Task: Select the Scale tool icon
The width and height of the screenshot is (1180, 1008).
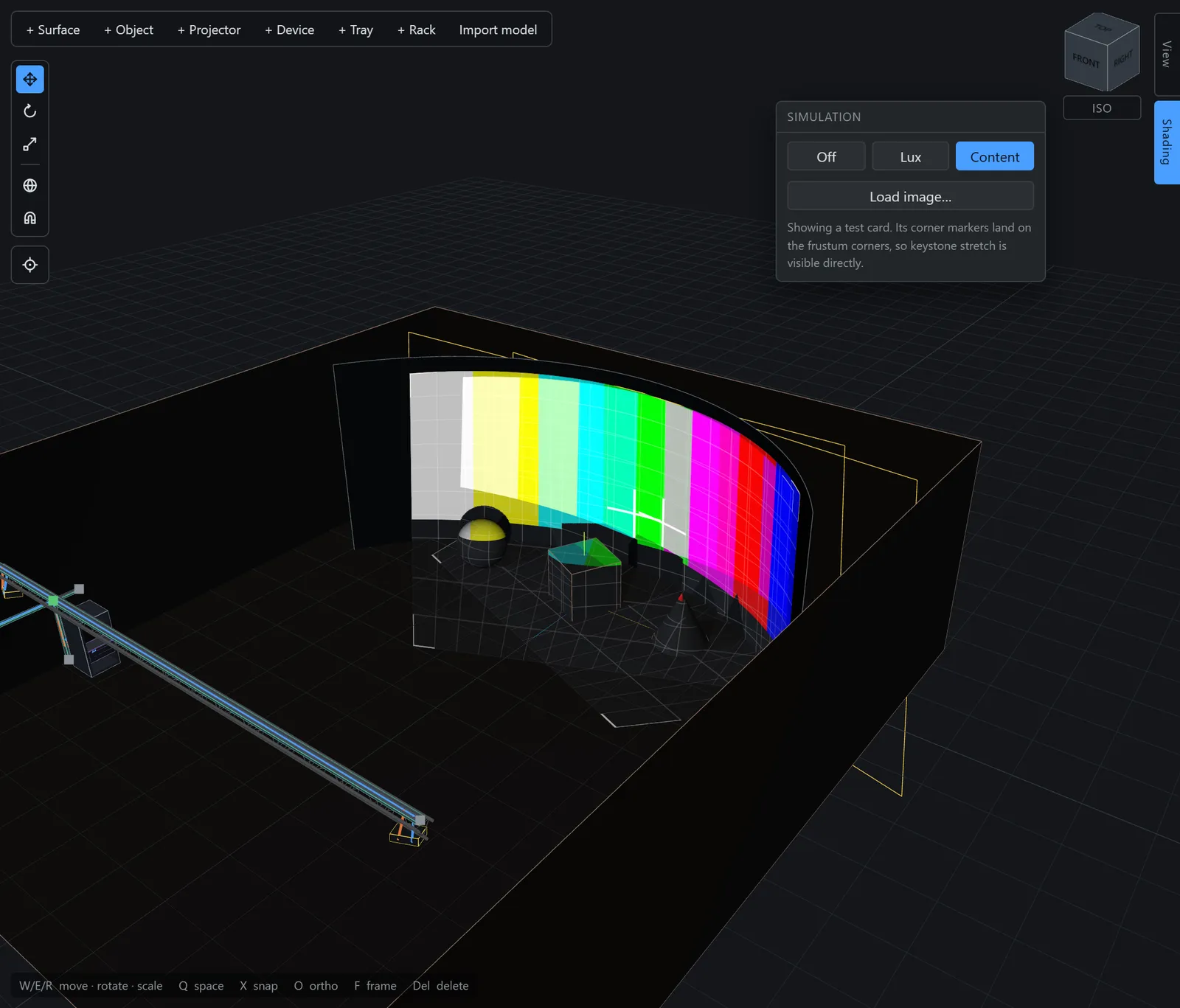Action: (30, 144)
